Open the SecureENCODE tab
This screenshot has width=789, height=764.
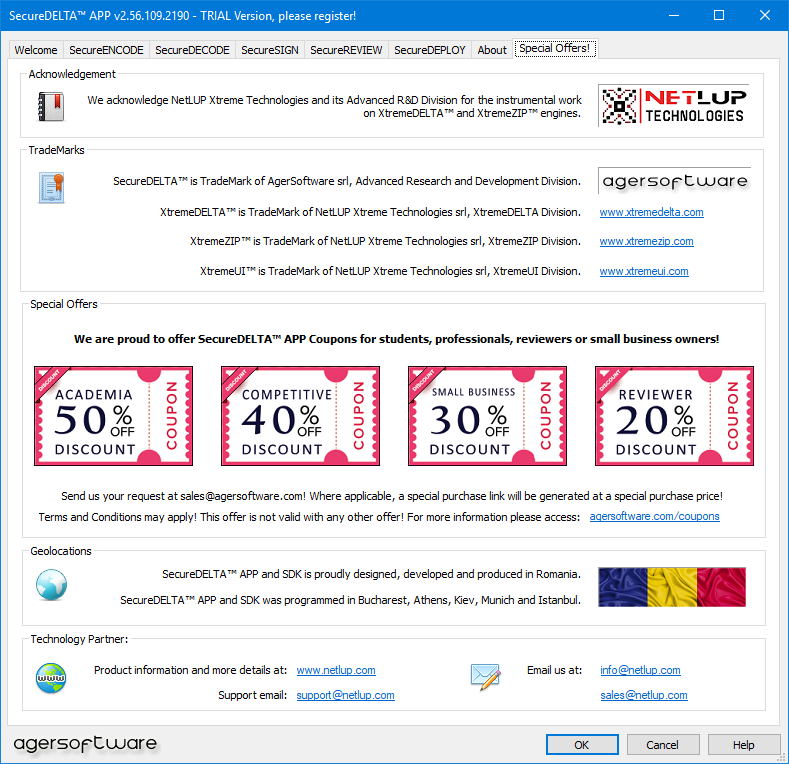pyautogui.click(x=106, y=50)
